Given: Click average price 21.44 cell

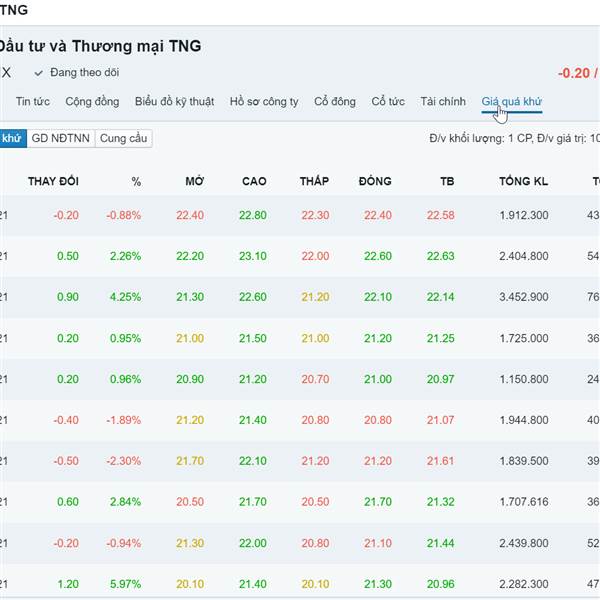Looking at the screenshot, I should (440, 543).
